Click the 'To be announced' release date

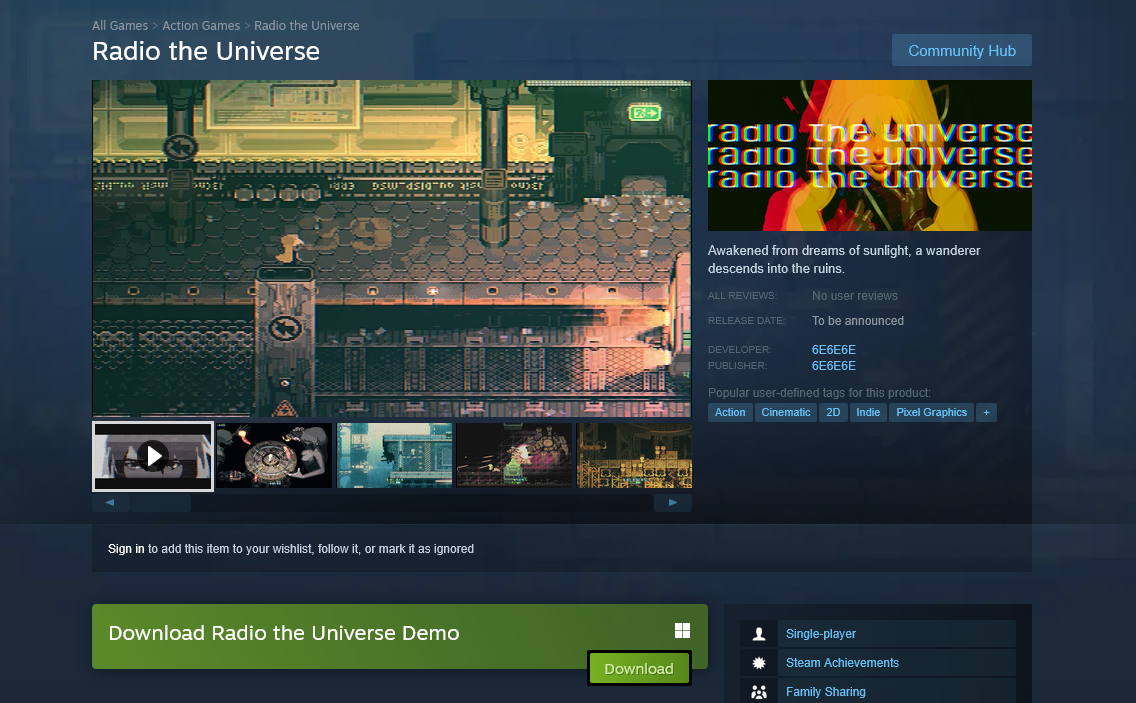[857, 321]
